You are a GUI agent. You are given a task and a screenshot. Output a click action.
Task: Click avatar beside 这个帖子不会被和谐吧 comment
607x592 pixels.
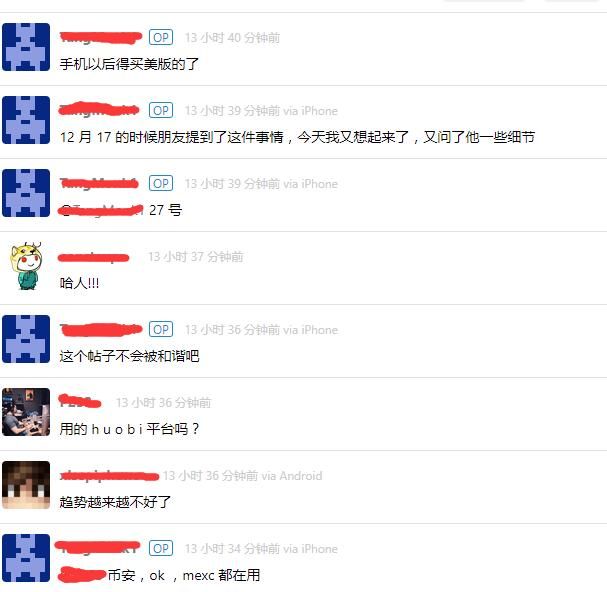[x=26, y=339]
